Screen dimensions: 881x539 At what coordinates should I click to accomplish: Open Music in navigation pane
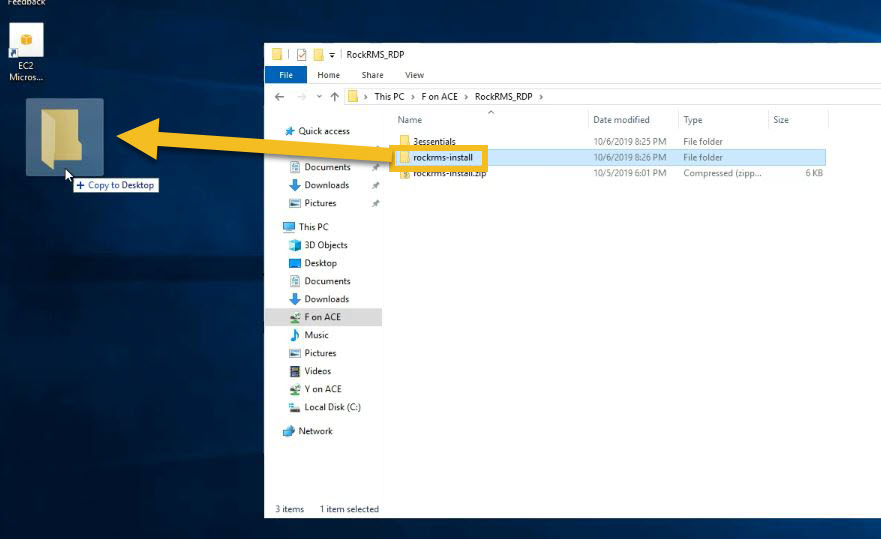316,335
